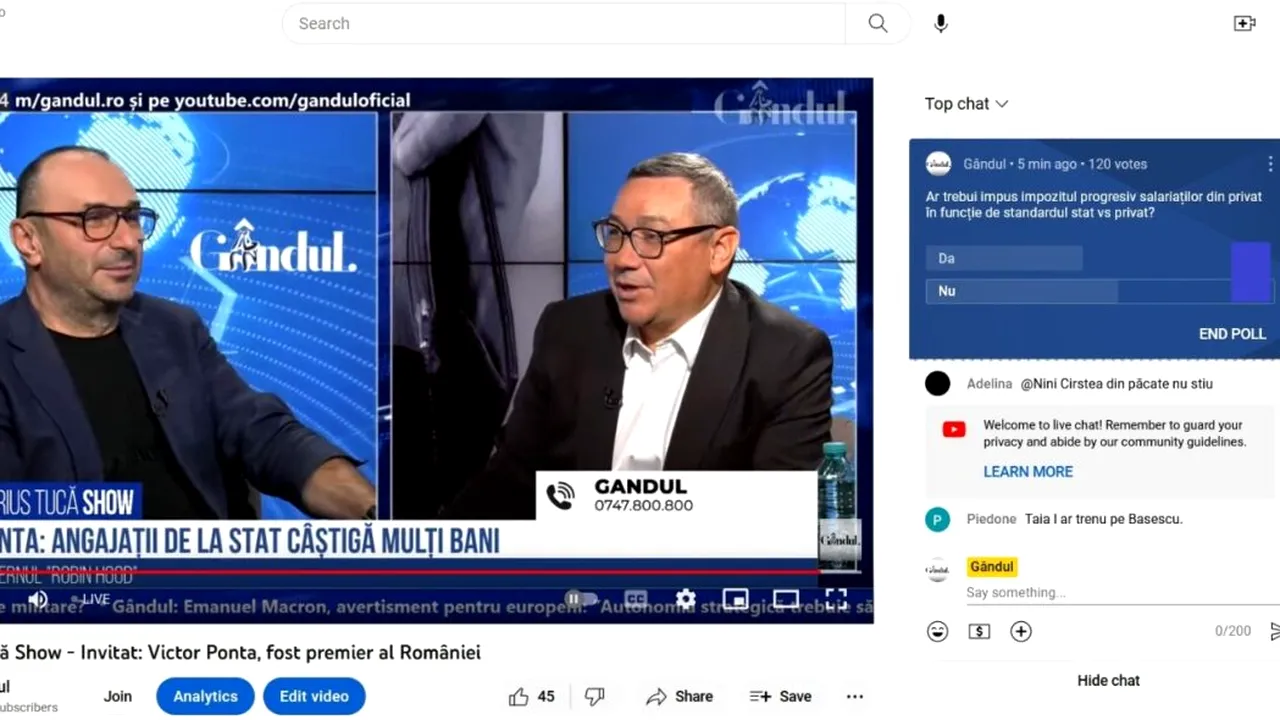Activate the voice search microphone icon

pyautogui.click(x=940, y=23)
